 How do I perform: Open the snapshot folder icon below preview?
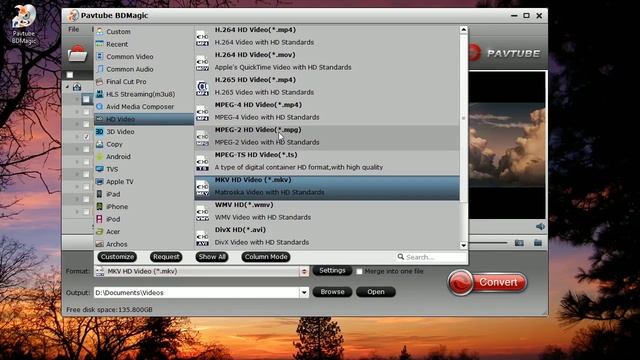[538, 243]
